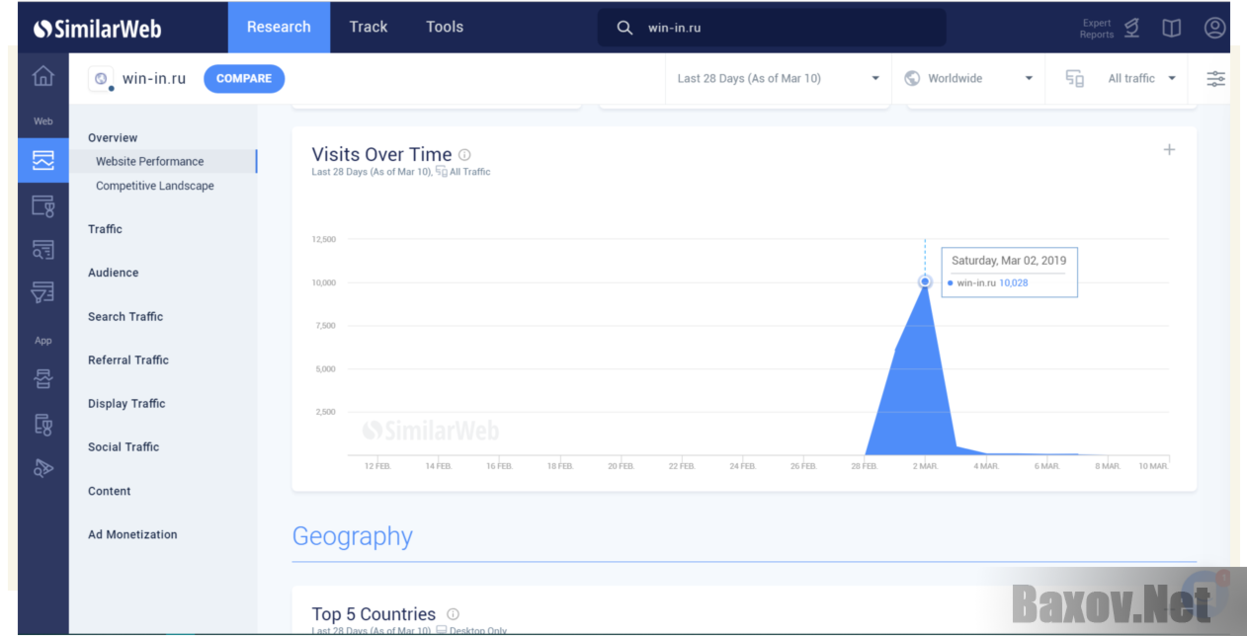Open the Keyword Analysis search-list icon
The image size is (1247, 636).
coord(43,250)
